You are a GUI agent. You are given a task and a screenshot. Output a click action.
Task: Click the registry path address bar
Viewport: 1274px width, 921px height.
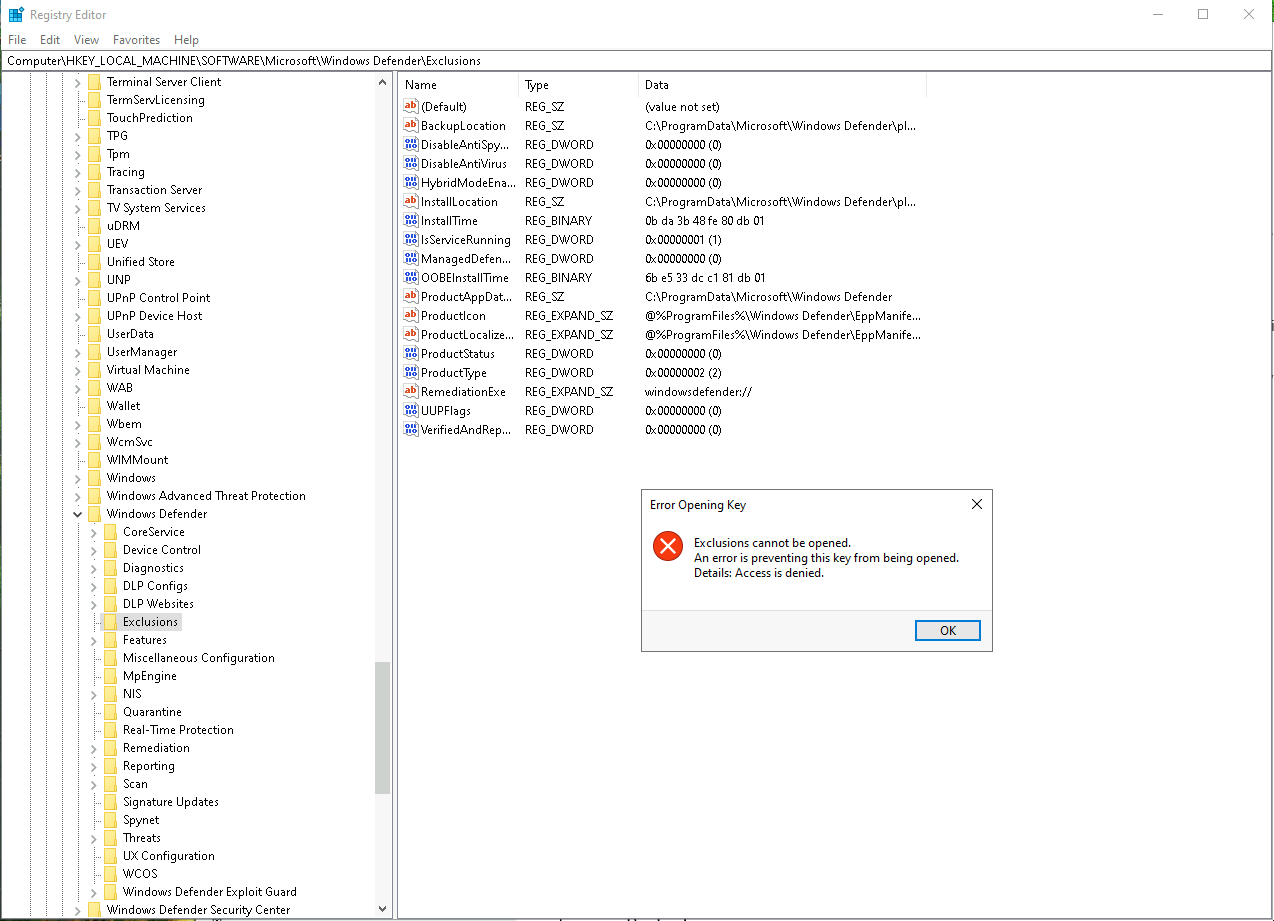click(637, 61)
